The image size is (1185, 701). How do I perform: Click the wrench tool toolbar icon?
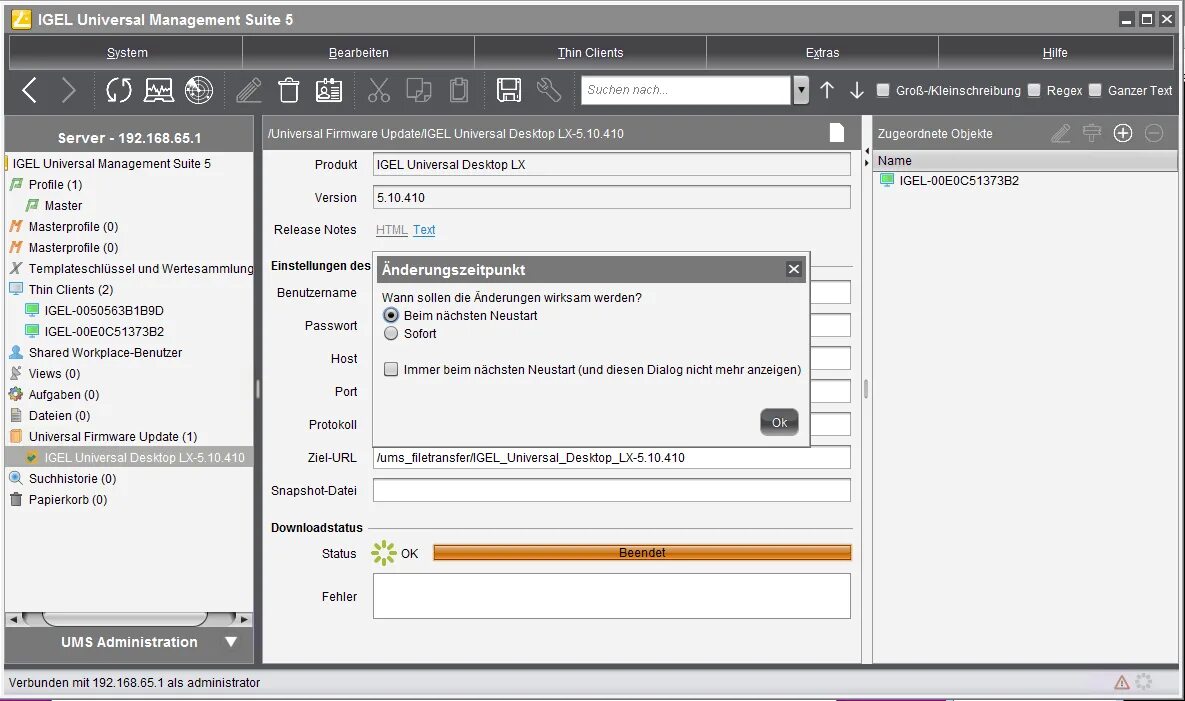click(549, 90)
